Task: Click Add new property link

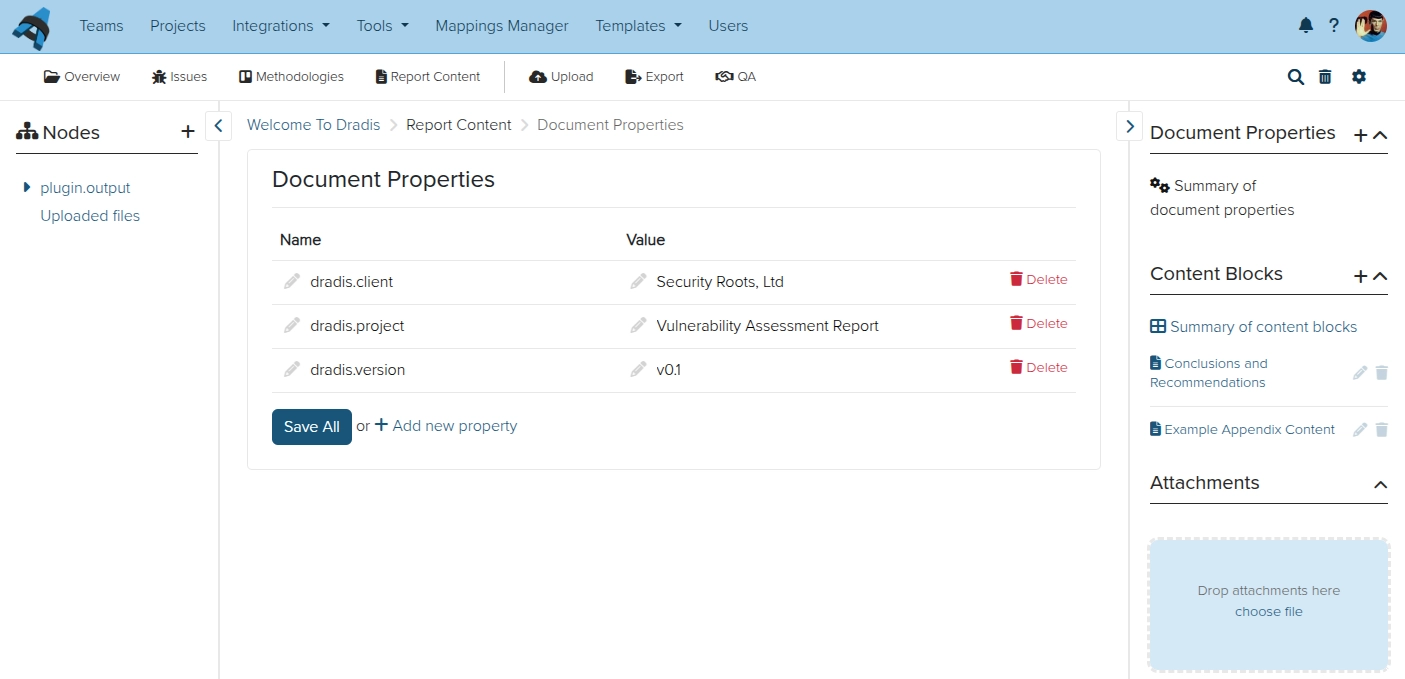Action: 446,426
